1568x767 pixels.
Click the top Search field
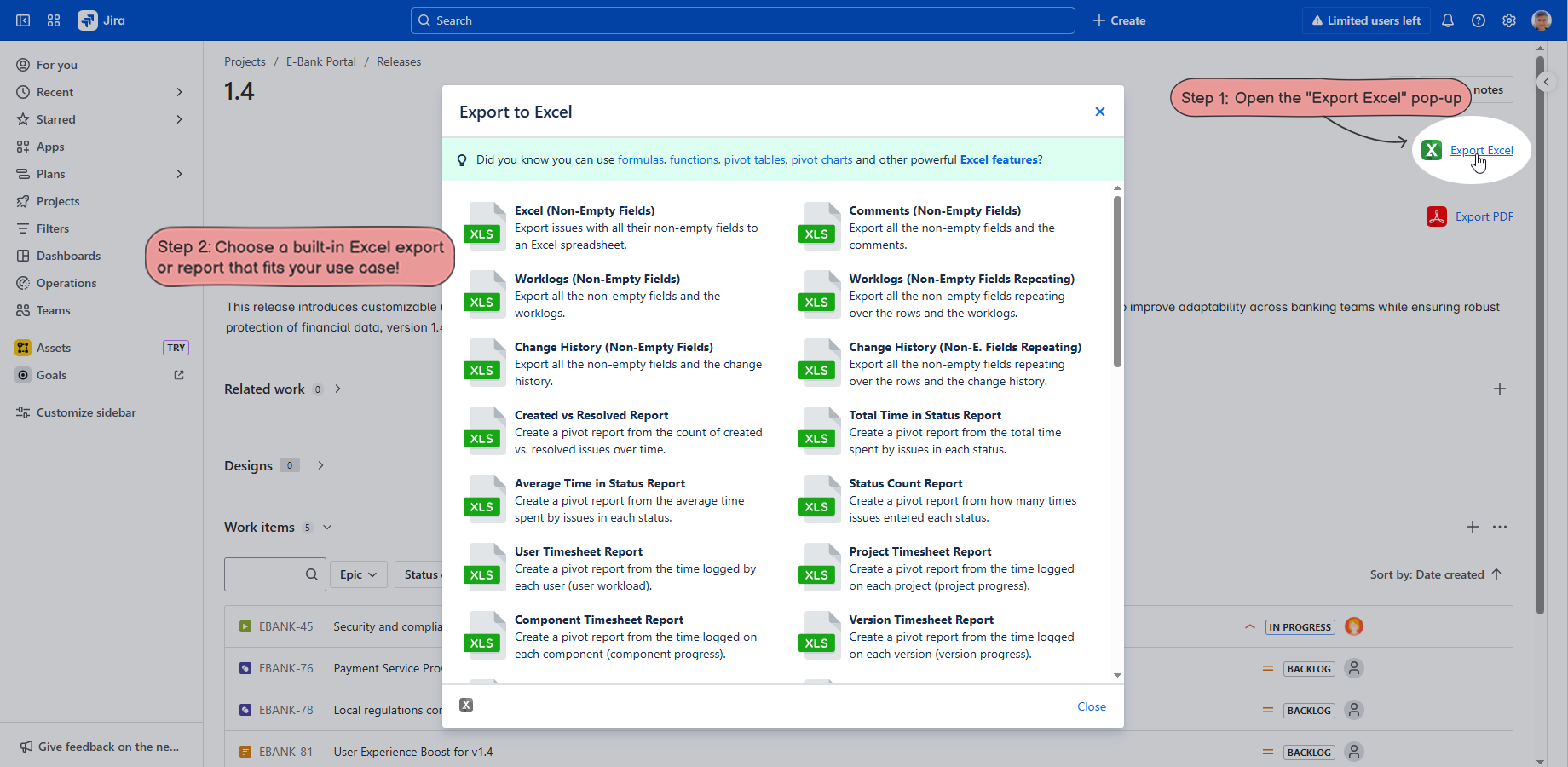(x=743, y=20)
